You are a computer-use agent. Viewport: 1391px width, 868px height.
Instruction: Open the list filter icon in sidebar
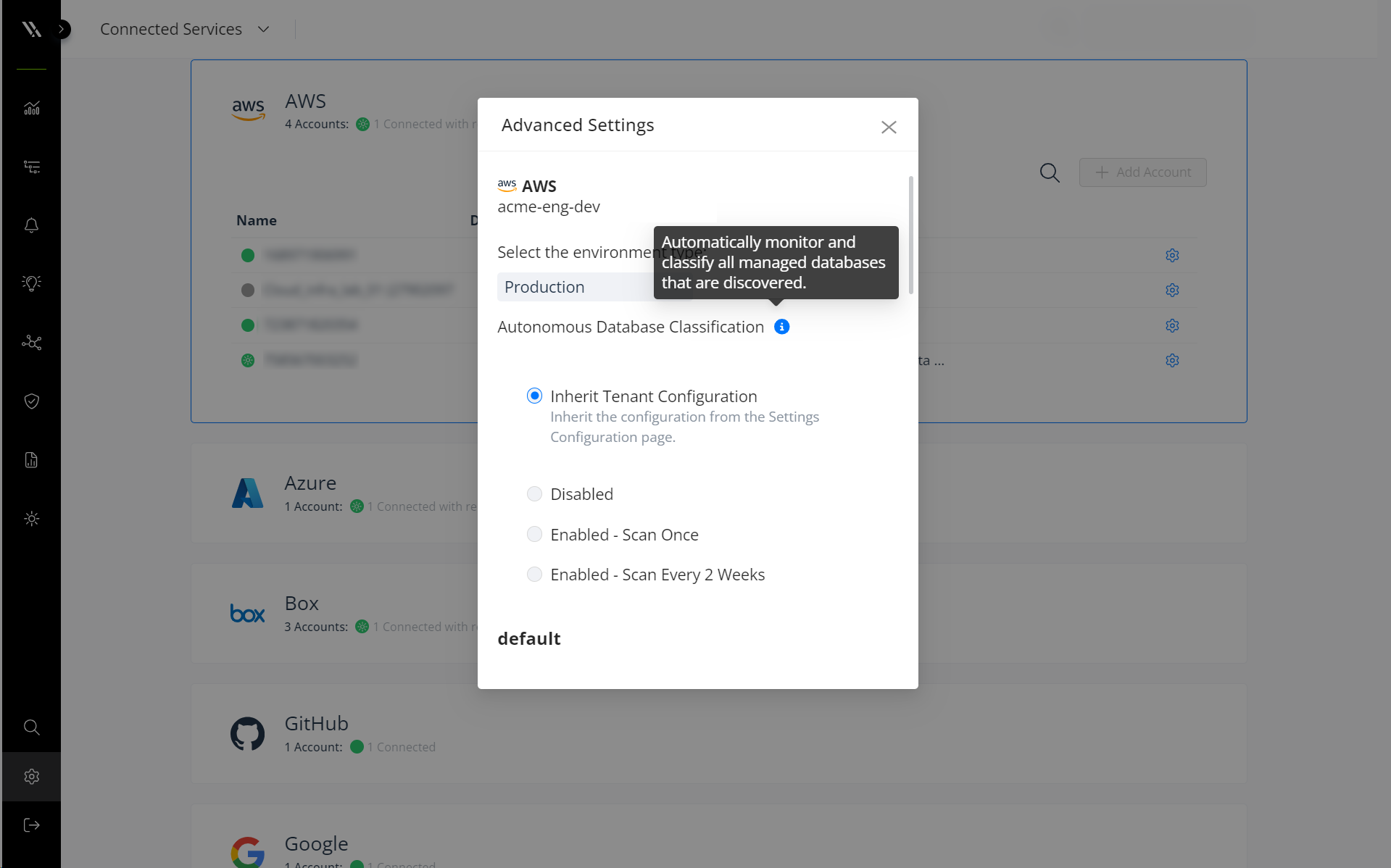click(31, 167)
